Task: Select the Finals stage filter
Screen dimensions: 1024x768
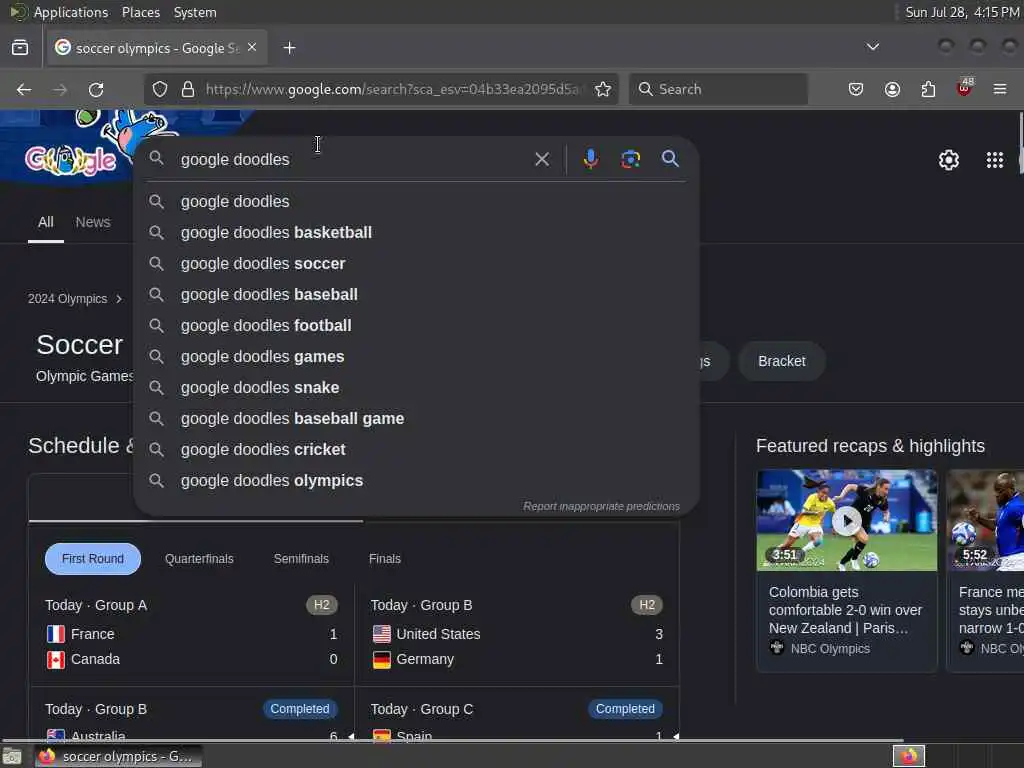Action: click(x=385, y=559)
